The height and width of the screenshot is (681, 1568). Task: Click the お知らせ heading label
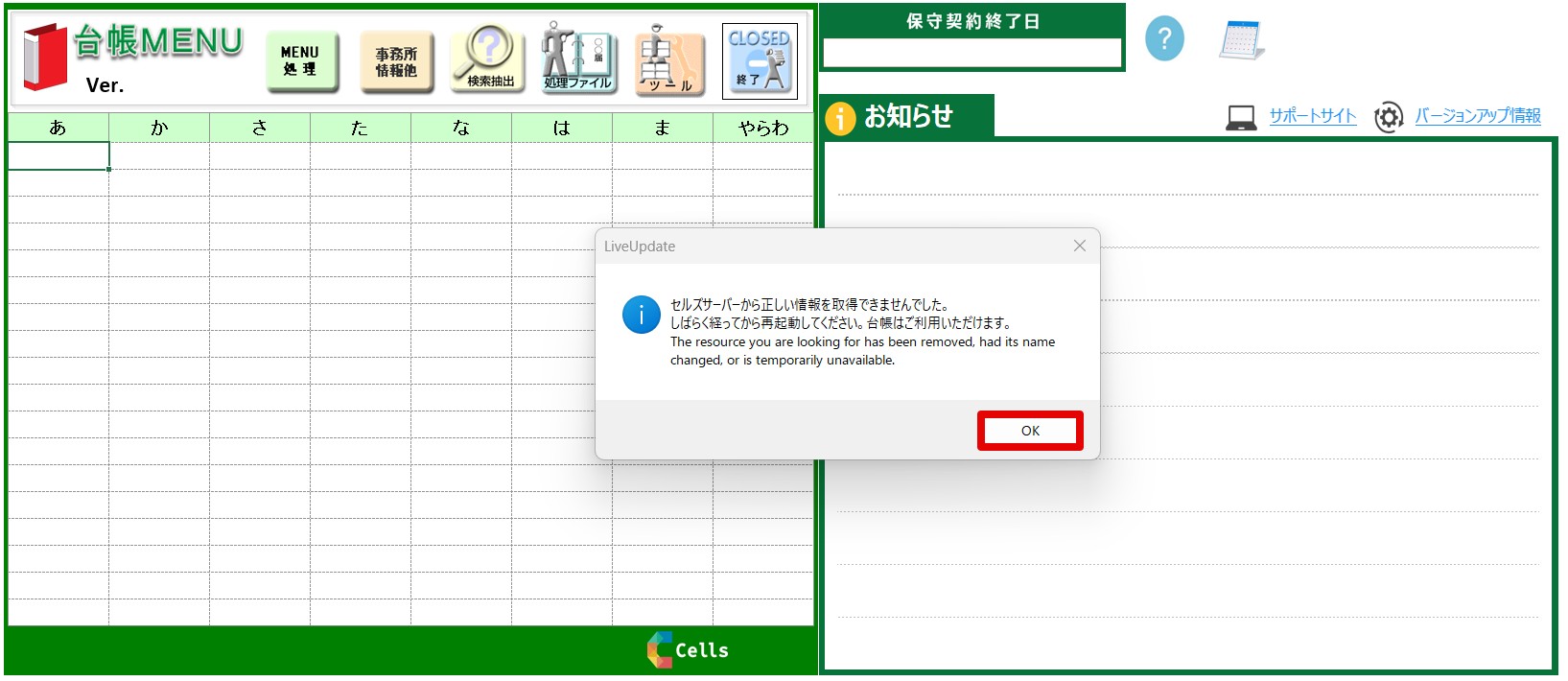908,117
